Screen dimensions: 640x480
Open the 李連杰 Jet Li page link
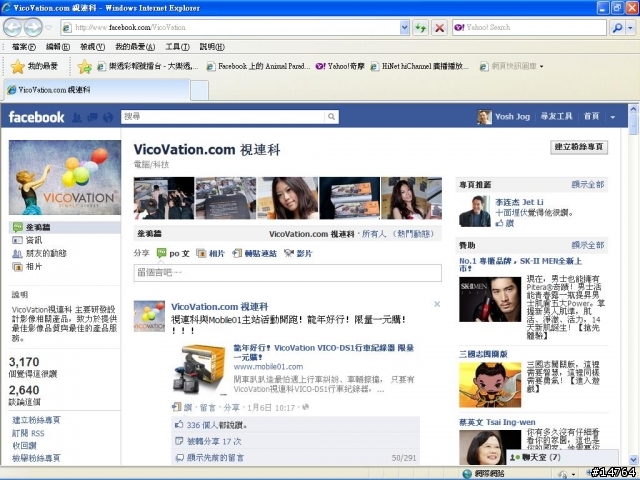519,202
